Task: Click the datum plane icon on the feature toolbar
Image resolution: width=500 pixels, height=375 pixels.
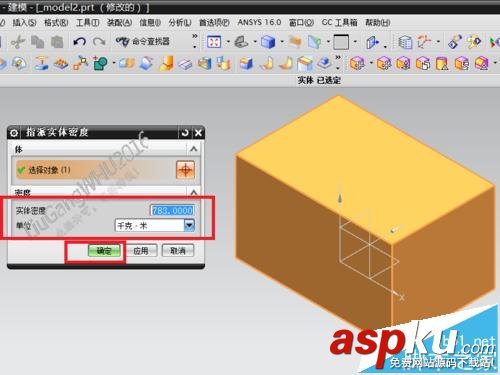Action: (x=41, y=63)
